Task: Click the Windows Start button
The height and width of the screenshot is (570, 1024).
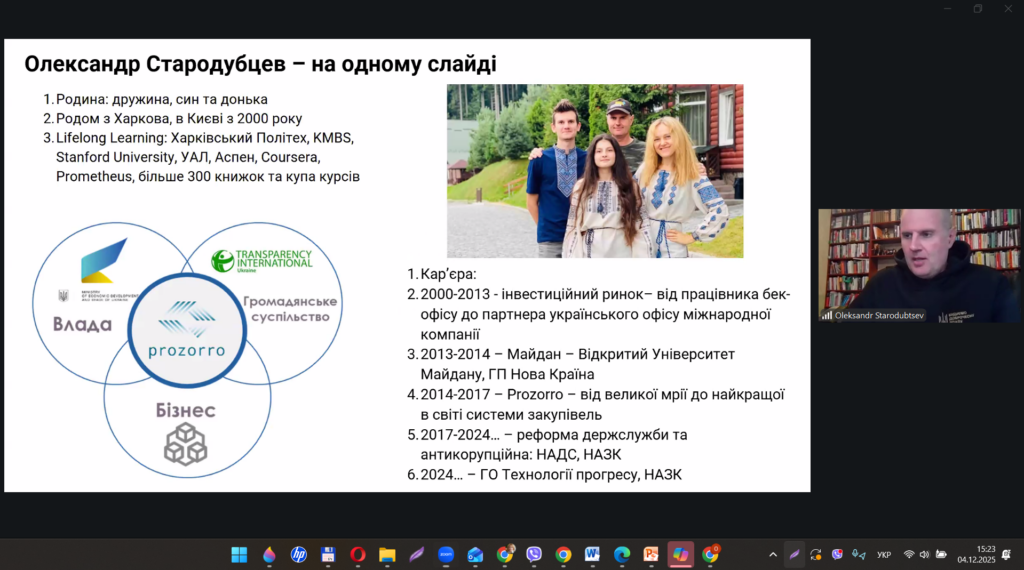Action: point(239,554)
